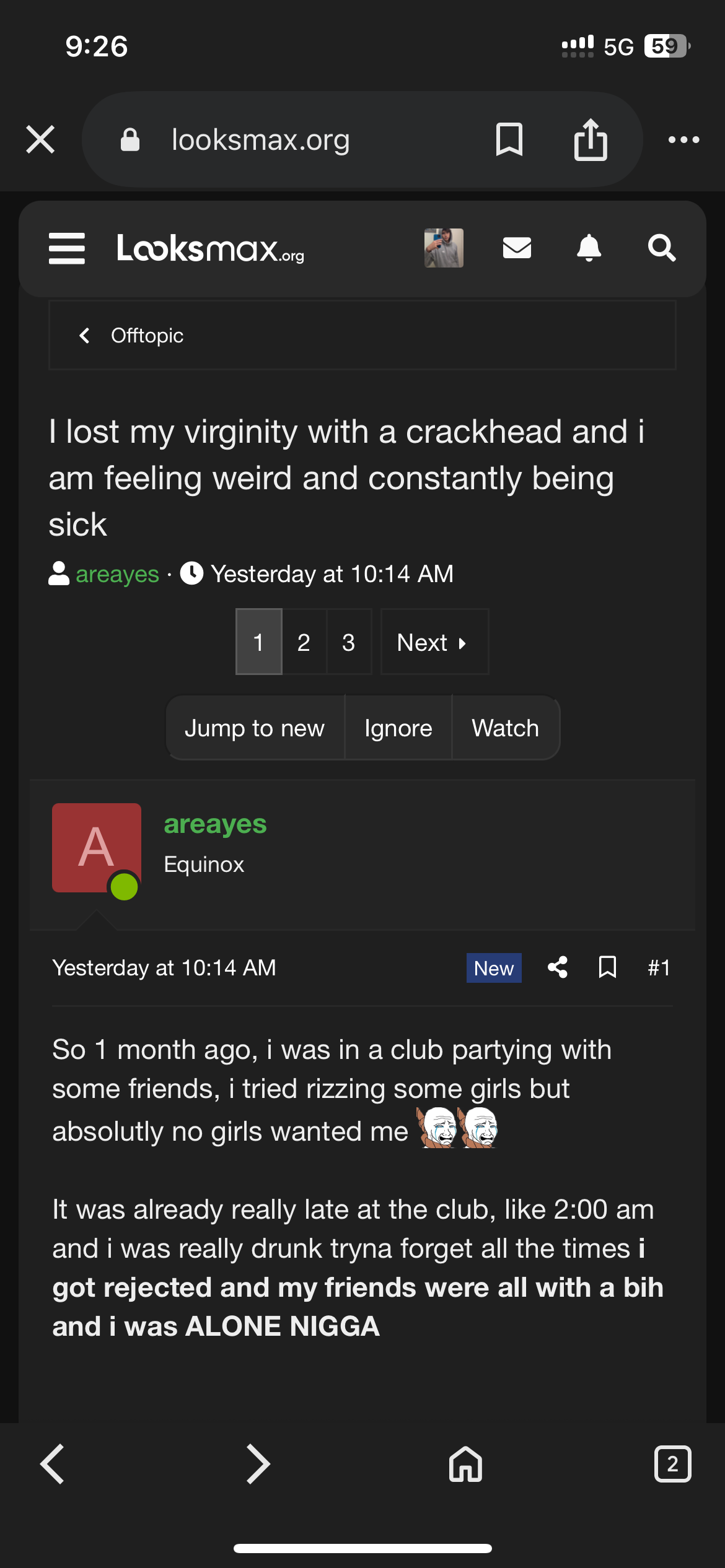Tap the looksmax.org address bar
Screen dimensions: 725x1568
pyautogui.click(x=260, y=140)
